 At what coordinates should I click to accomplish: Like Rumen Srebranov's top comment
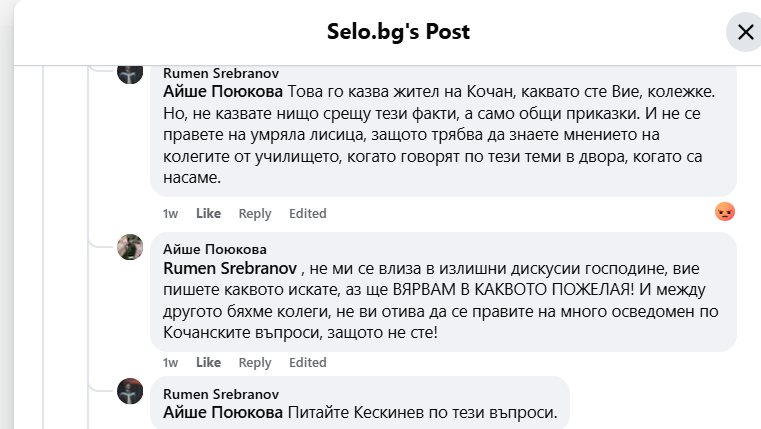click(208, 213)
